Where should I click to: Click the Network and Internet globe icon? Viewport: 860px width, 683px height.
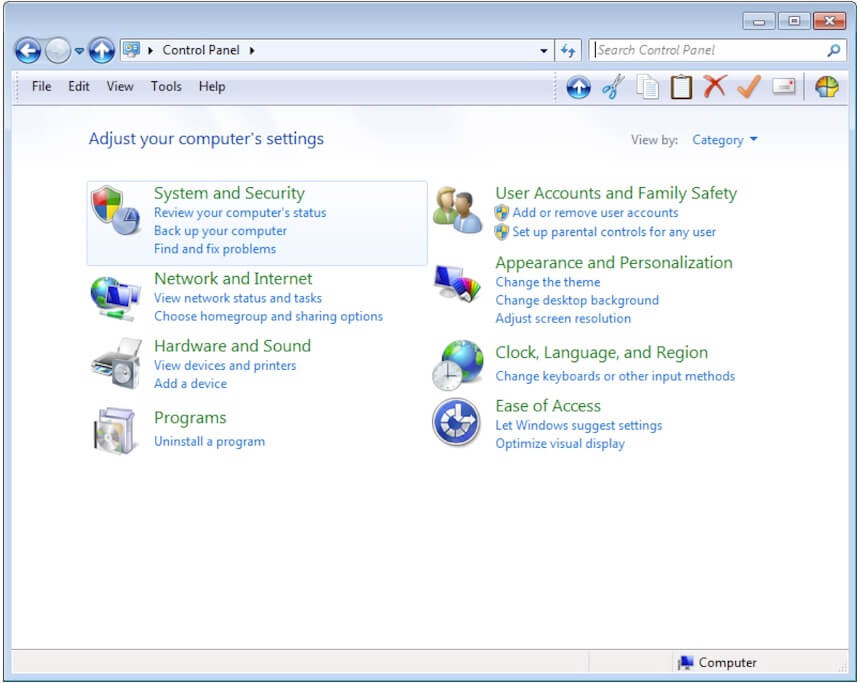click(115, 298)
